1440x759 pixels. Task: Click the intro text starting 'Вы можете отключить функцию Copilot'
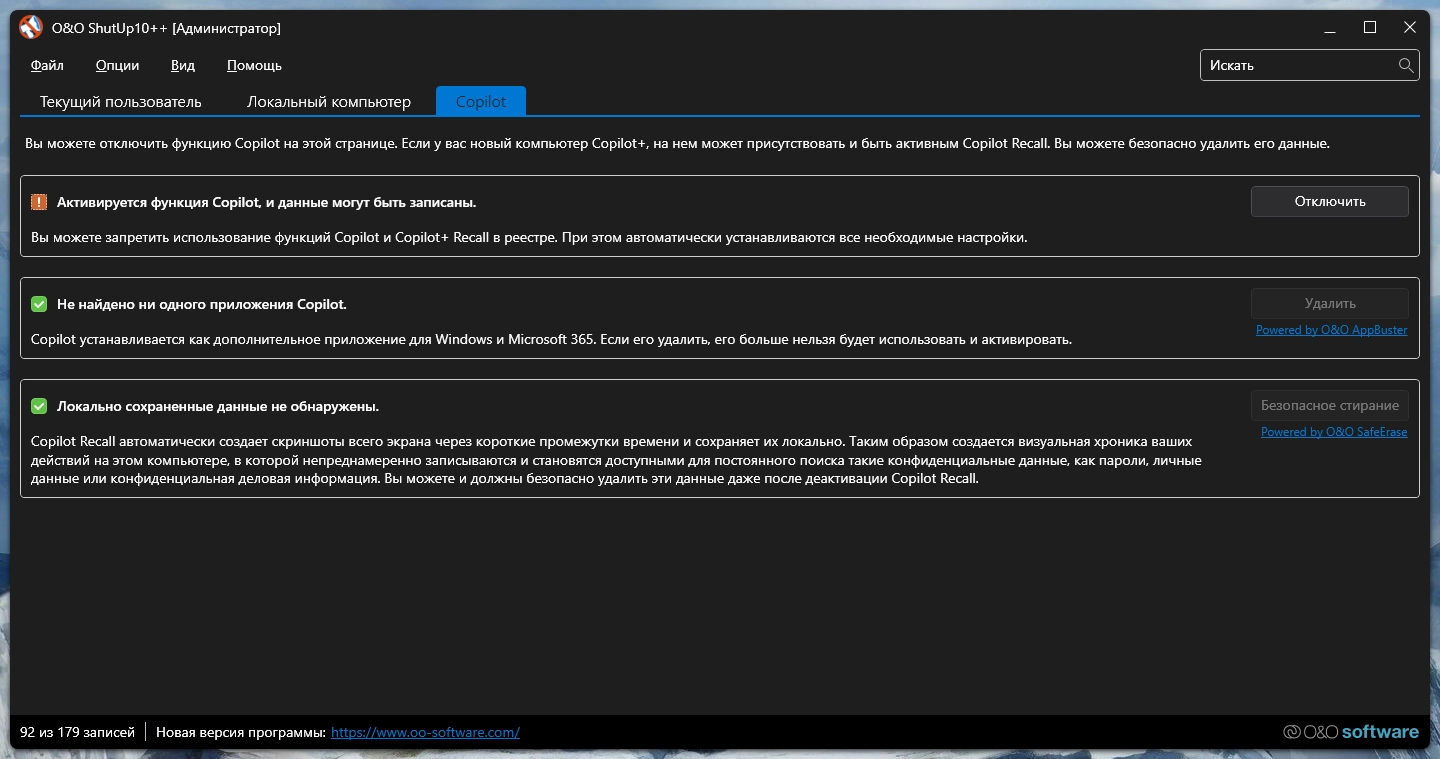[x=678, y=144]
